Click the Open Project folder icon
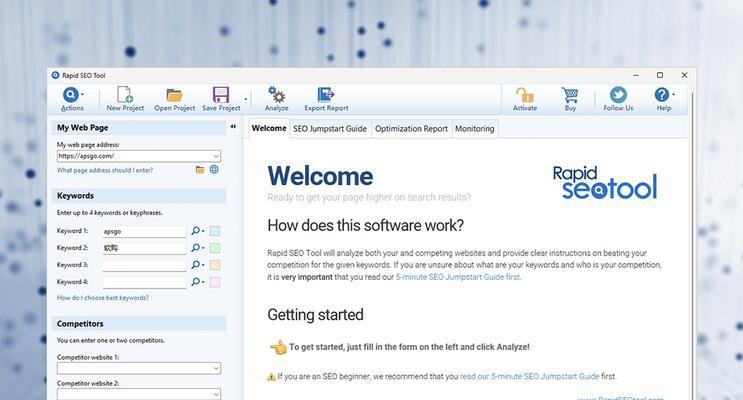Screen dimensions: 743x400 [x=174, y=95]
